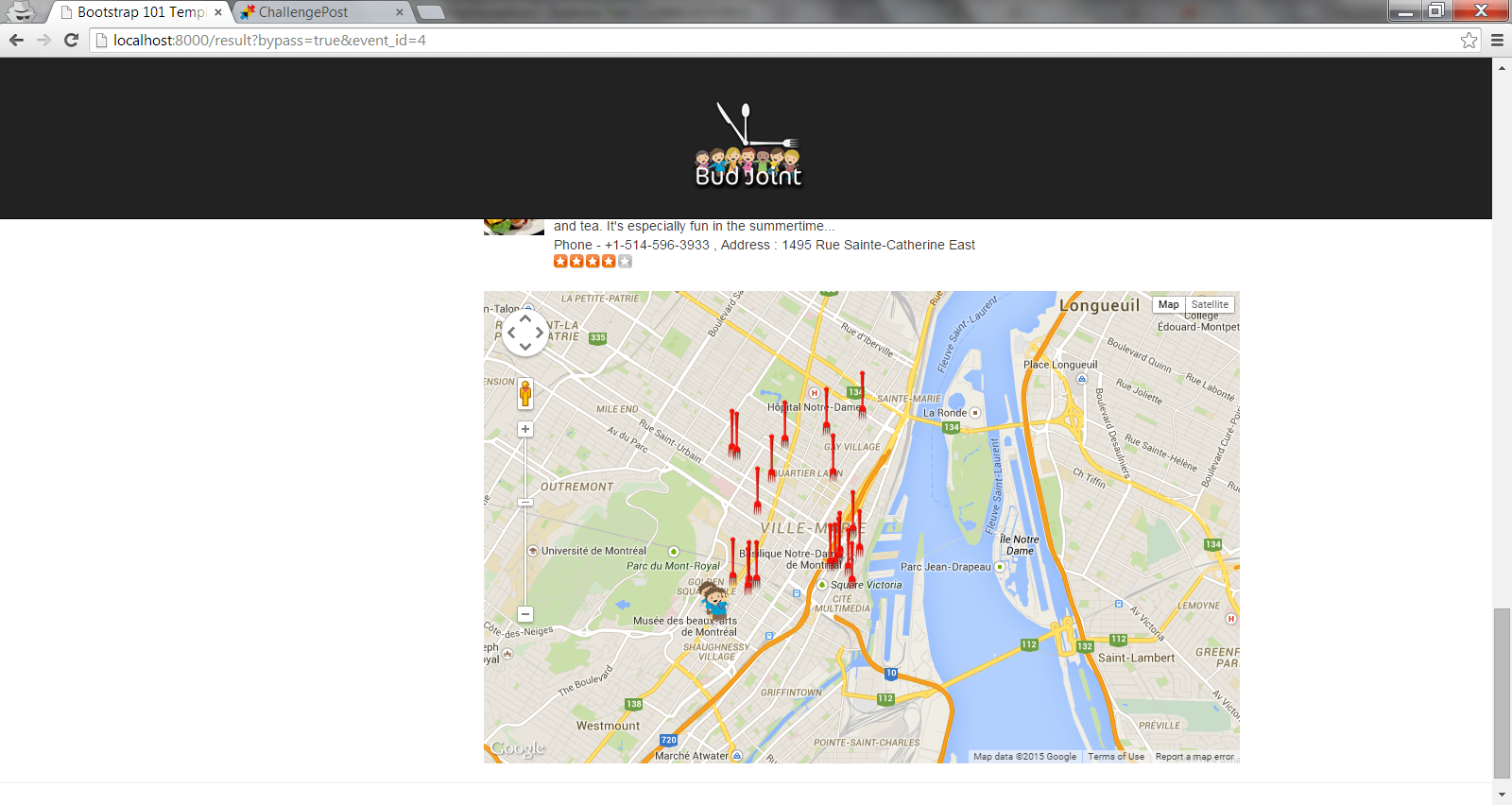The image size is (1512, 805).
Task: Restore the browser window size
Action: tap(1436, 10)
